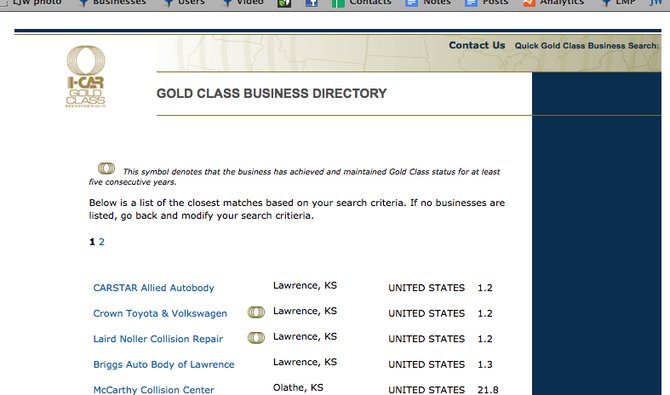
Task: Open the Notes document bookmark icon
Action: point(411,3)
